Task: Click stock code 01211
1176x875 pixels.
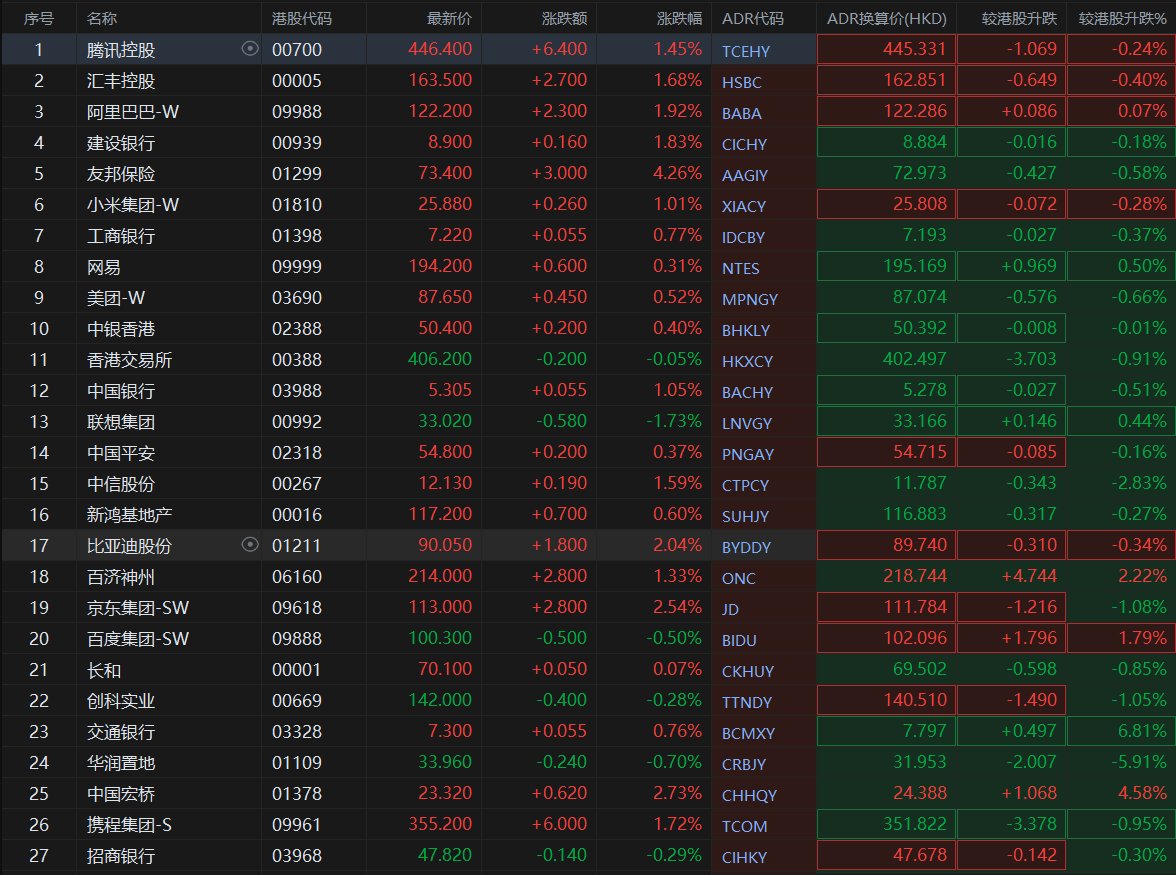Action: click(296, 546)
